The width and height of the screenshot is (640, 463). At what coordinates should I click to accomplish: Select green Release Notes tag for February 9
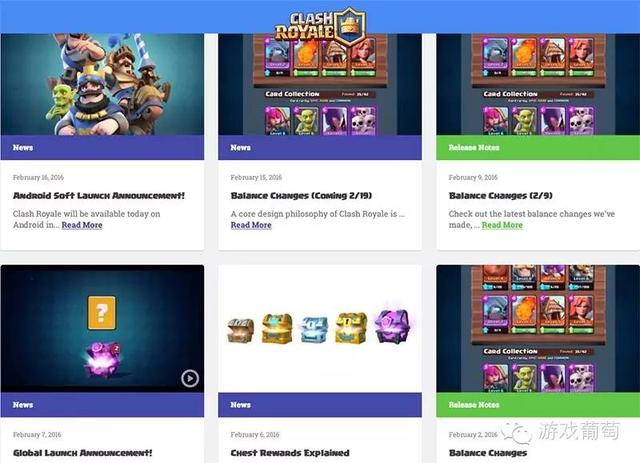point(474,147)
